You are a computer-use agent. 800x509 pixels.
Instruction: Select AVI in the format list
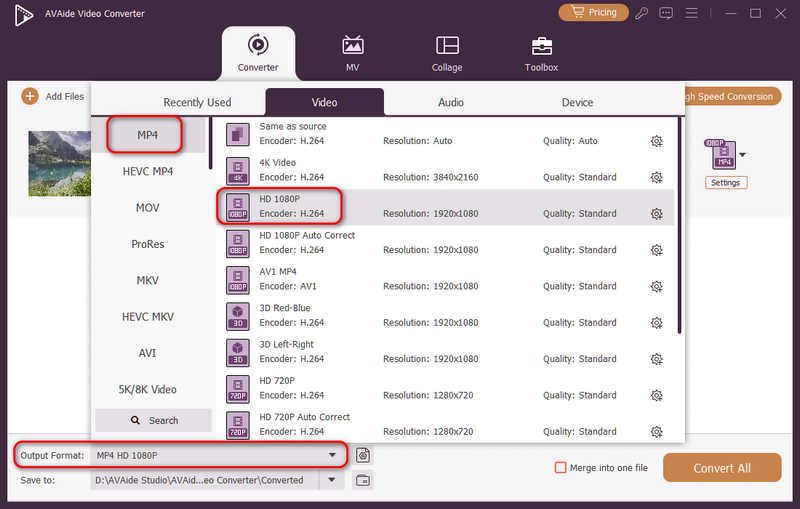pos(147,353)
